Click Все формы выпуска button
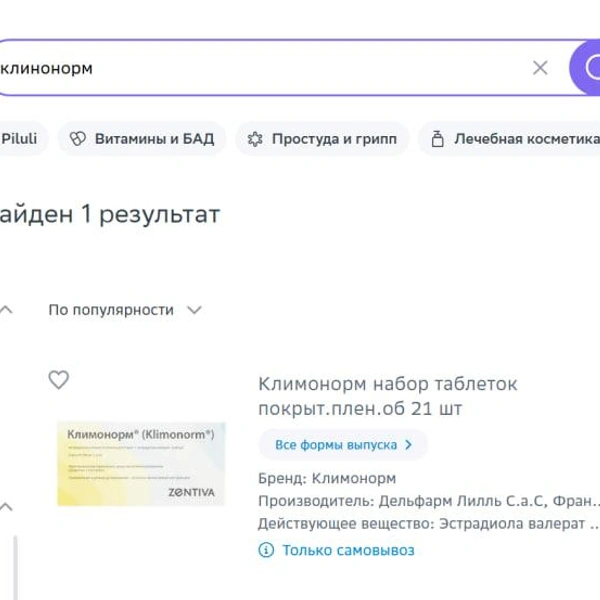 (343, 445)
